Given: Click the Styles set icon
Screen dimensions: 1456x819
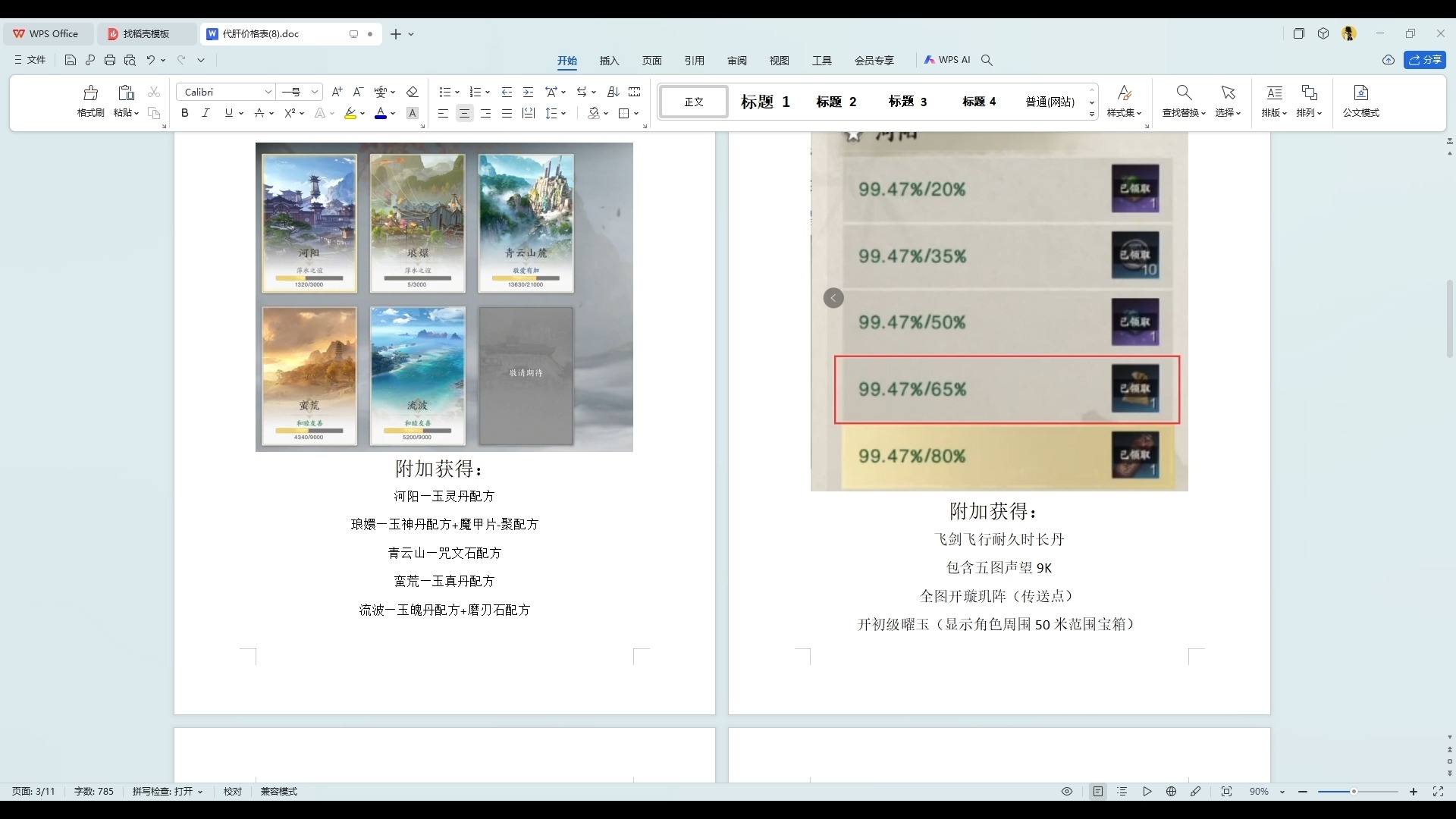Looking at the screenshot, I should point(1125,93).
